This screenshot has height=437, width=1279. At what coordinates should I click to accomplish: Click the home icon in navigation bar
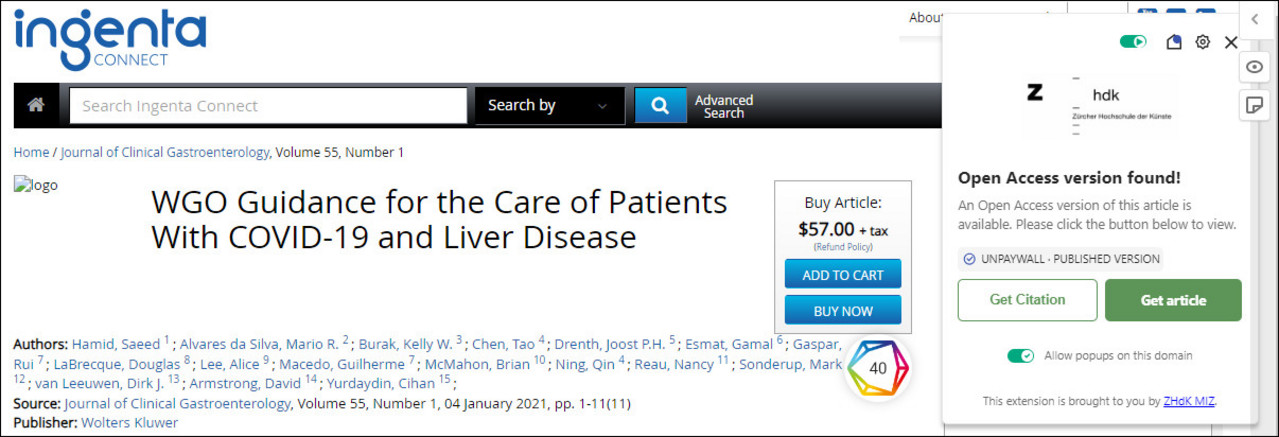point(36,105)
